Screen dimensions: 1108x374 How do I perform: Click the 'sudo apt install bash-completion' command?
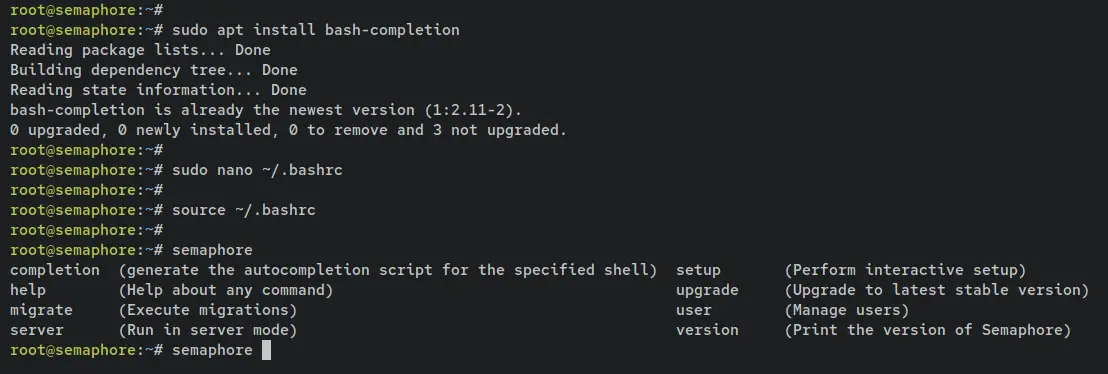(316, 30)
